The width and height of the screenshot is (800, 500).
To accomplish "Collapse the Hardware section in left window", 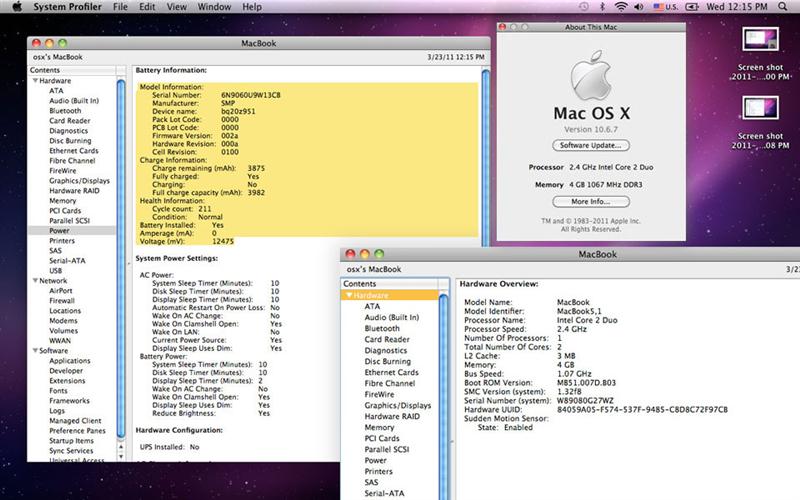I will 34,80.
